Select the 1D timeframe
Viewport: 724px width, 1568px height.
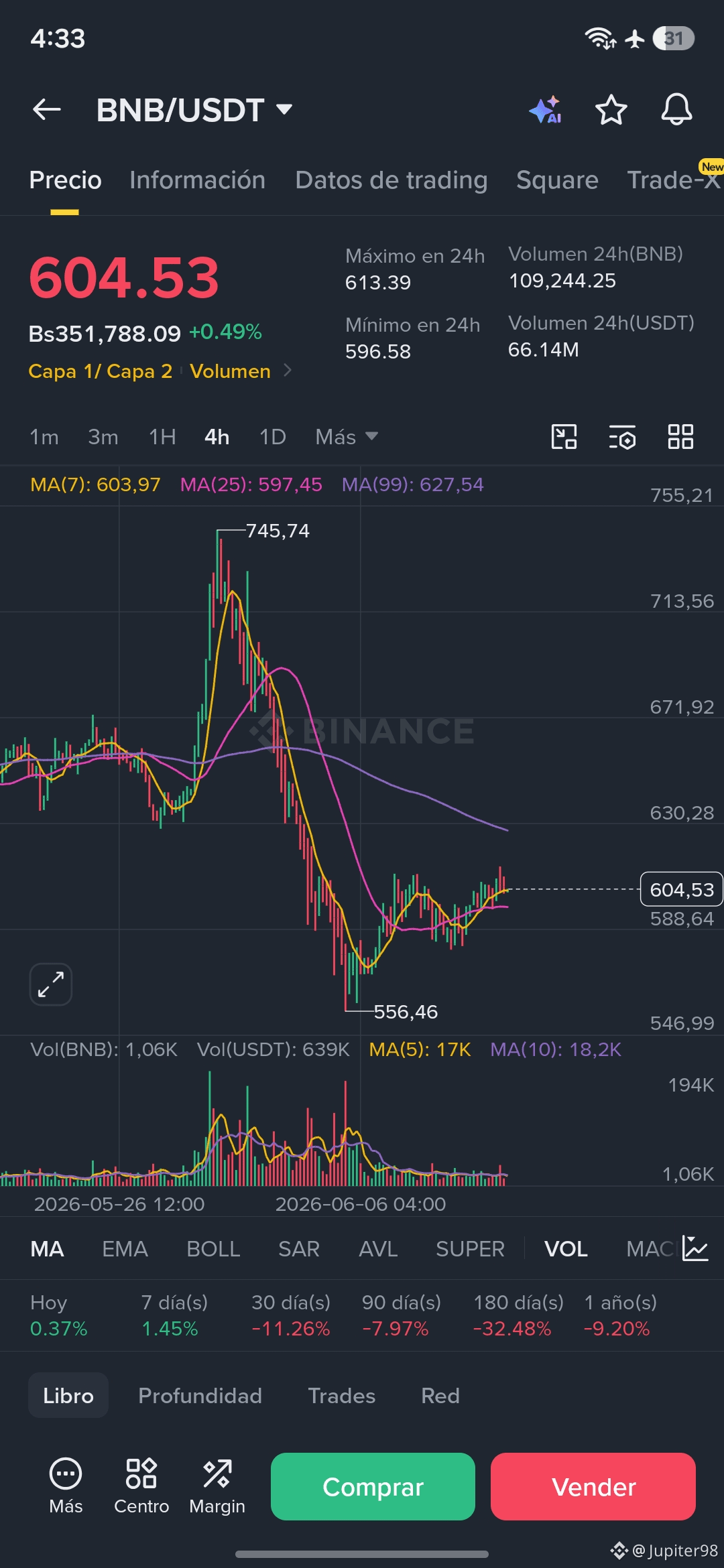click(273, 437)
